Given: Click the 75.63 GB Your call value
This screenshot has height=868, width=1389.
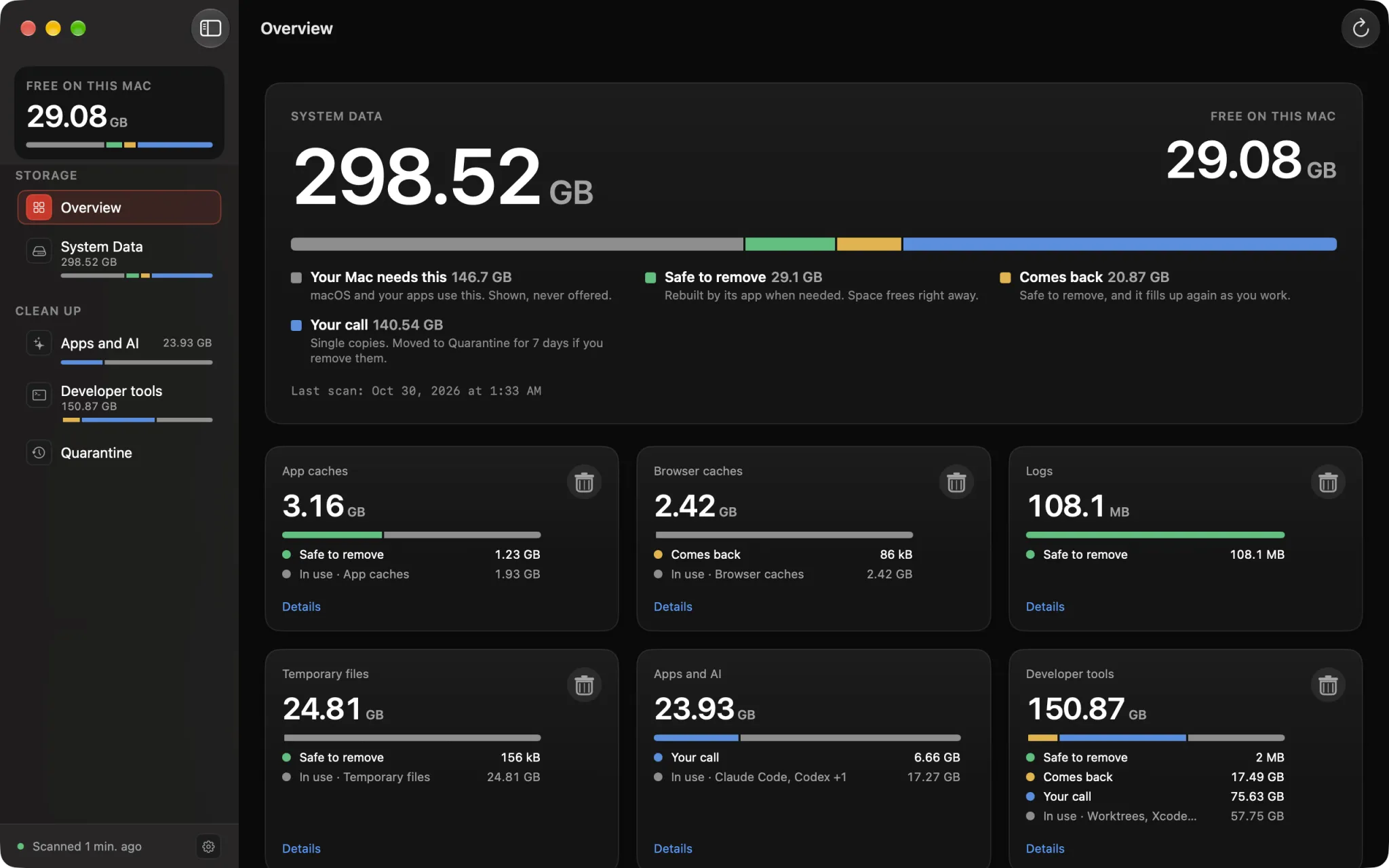Looking at the screenshot, I should tap(1257, 797).
